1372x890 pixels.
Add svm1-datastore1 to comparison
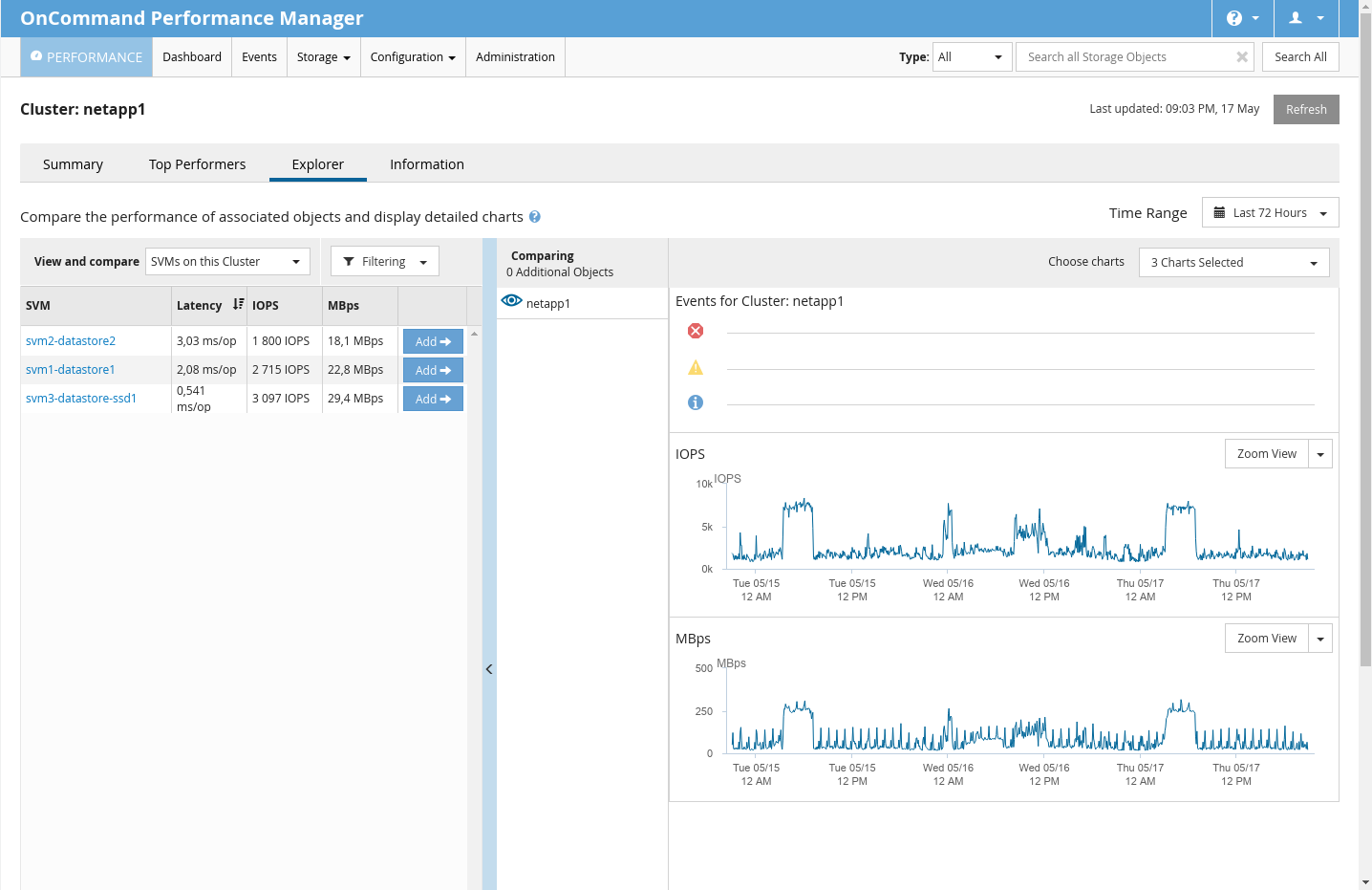(433, 370)
